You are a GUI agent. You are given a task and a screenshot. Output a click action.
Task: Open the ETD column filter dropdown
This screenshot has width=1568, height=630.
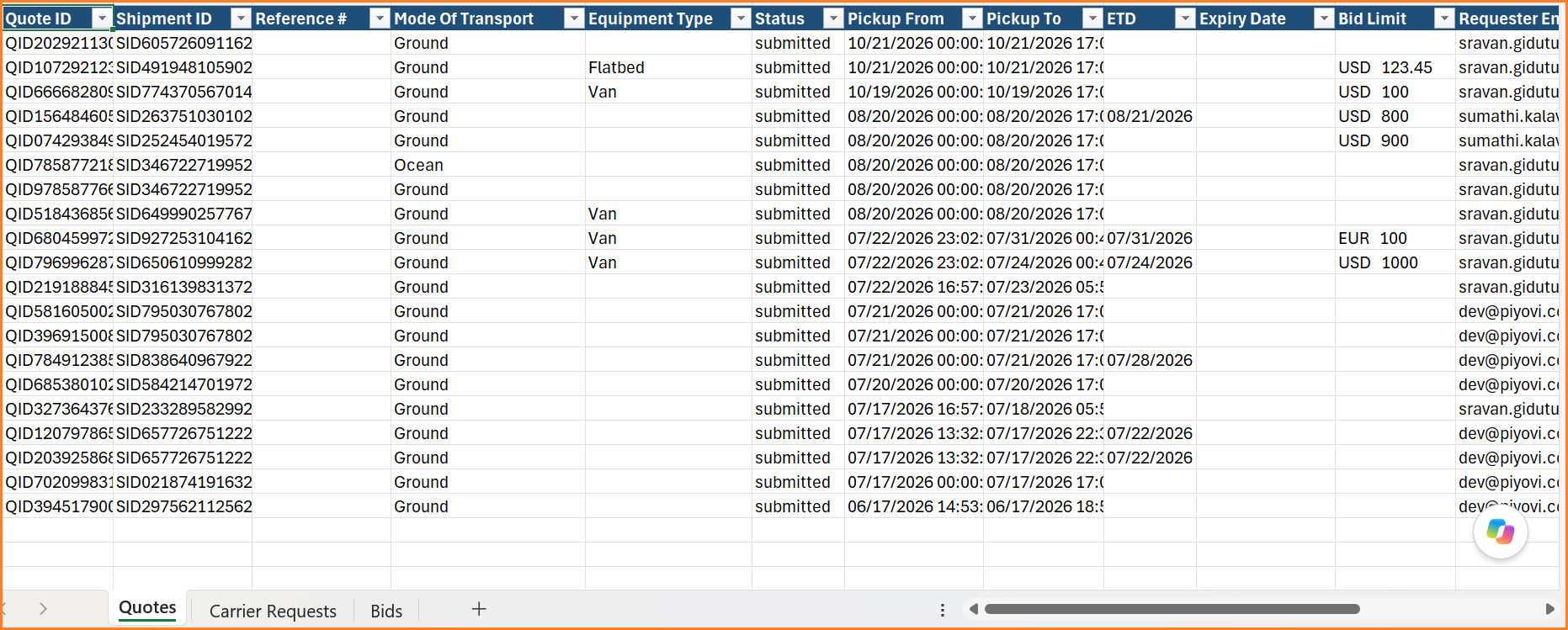(1185, 19)
